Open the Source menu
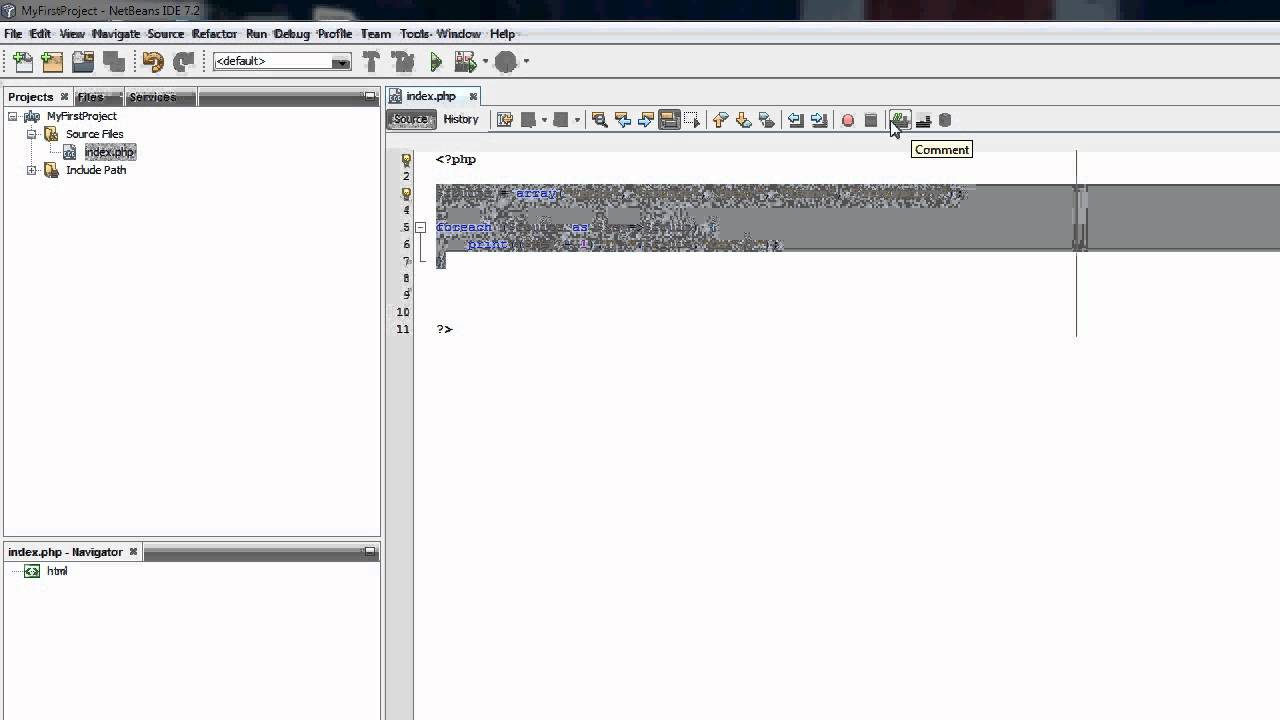 coord(165,34)
